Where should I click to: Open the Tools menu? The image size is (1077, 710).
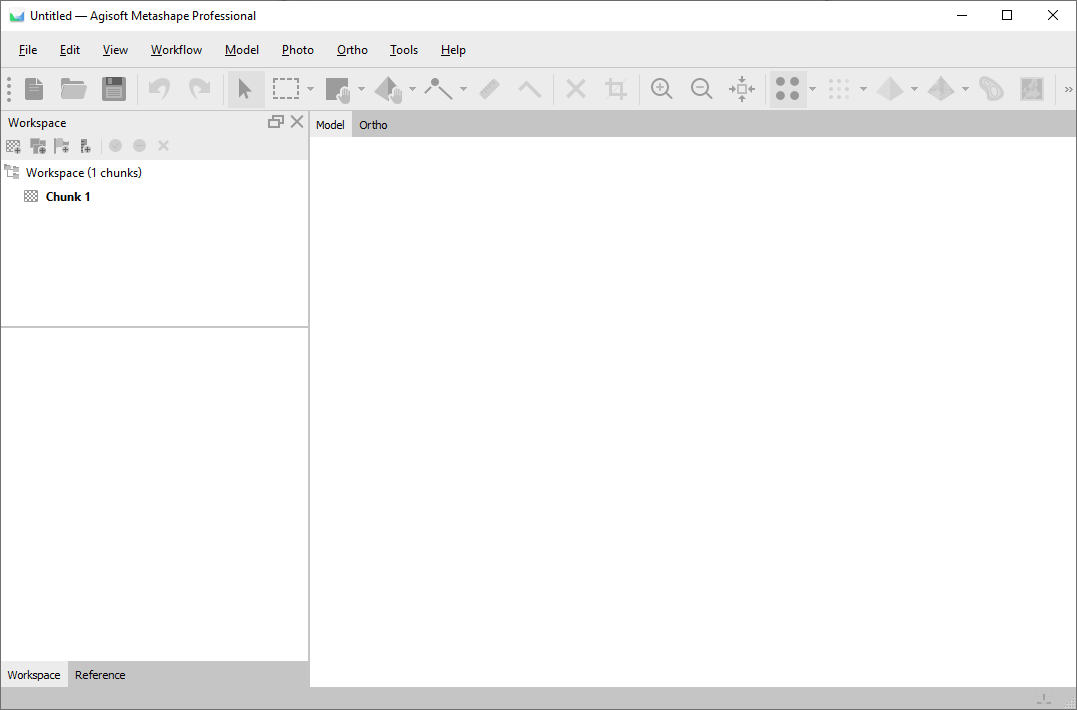click(404, 50)
